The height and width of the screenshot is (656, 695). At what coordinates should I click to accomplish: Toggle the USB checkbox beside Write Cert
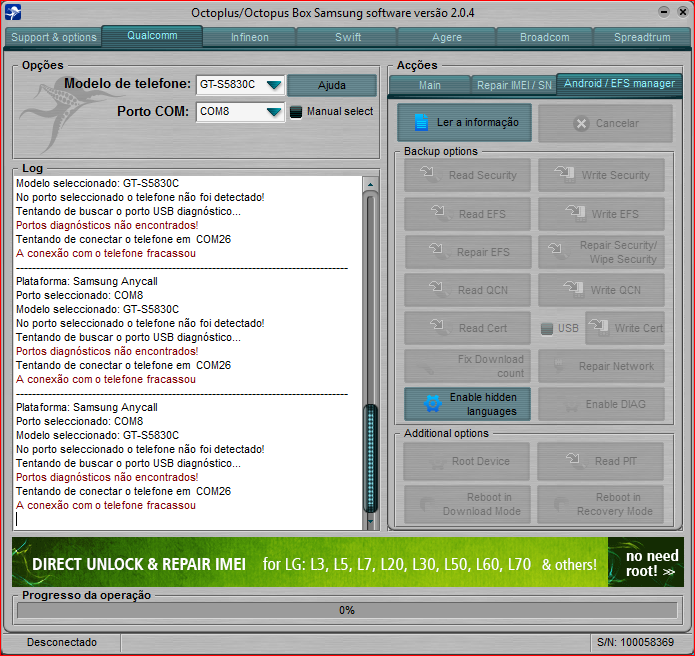pos(547,328)
